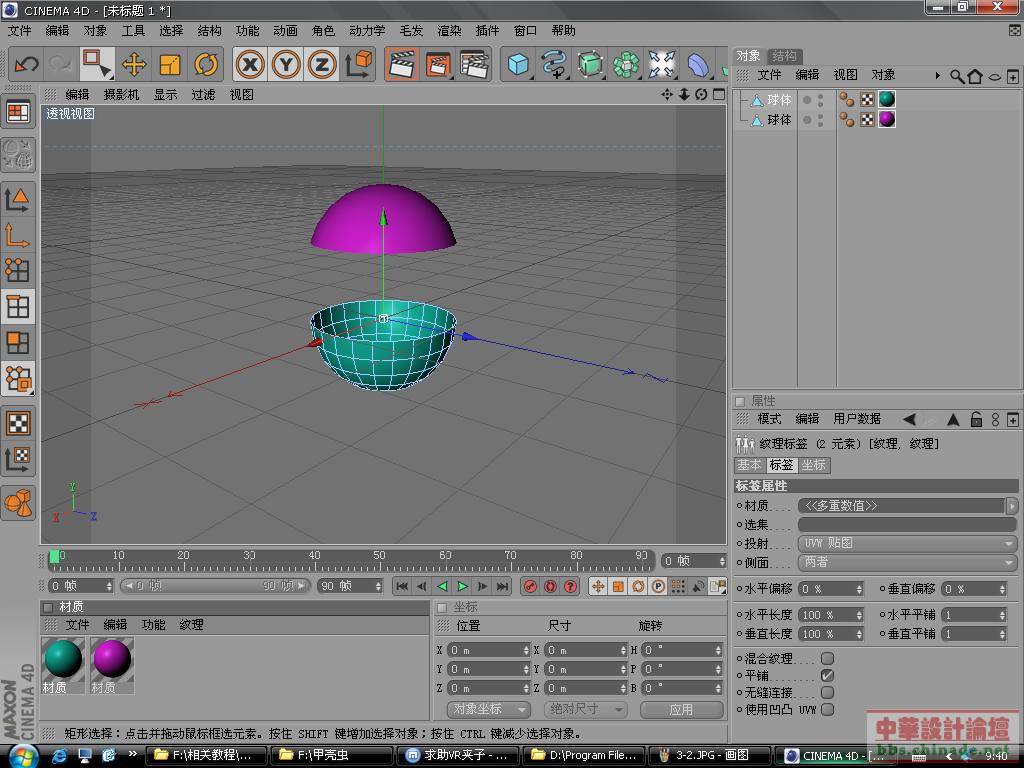Screen dimensions: 1024x768
Task: Select the rectangle selection tool
Action: (x=97, y=64)
